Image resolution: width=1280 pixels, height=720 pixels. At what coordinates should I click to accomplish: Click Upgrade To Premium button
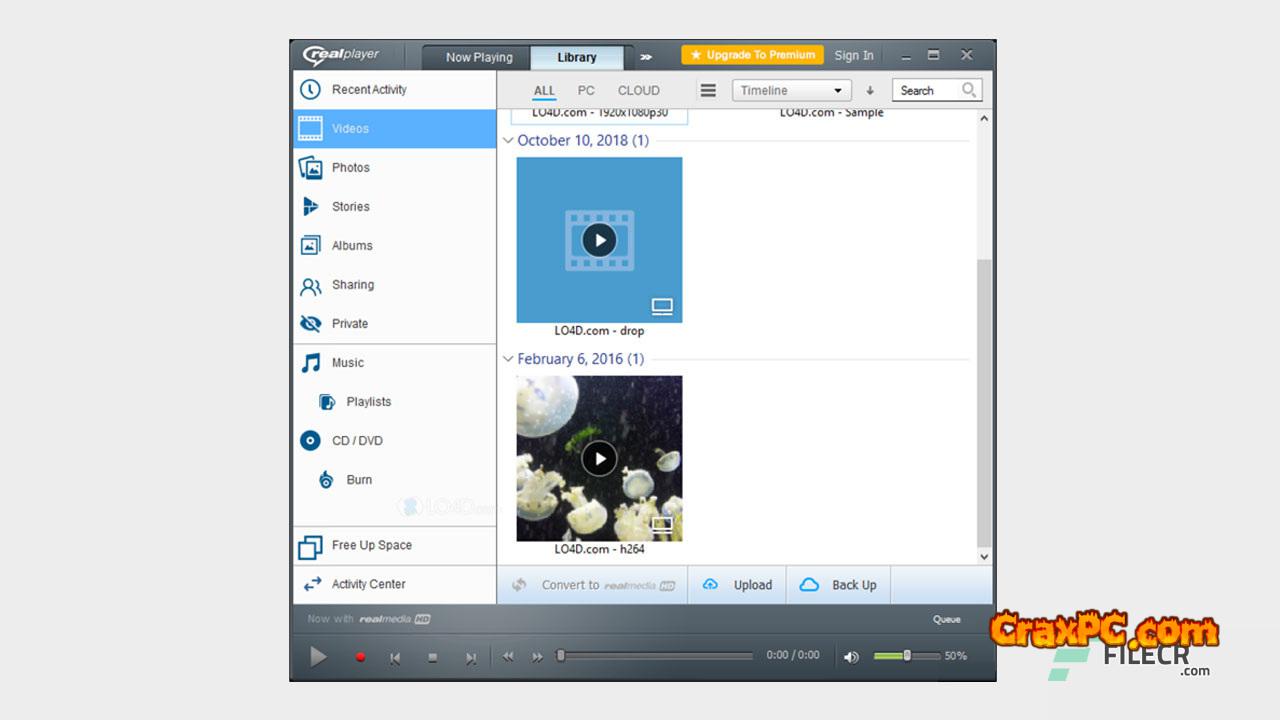tap(753, 55)
